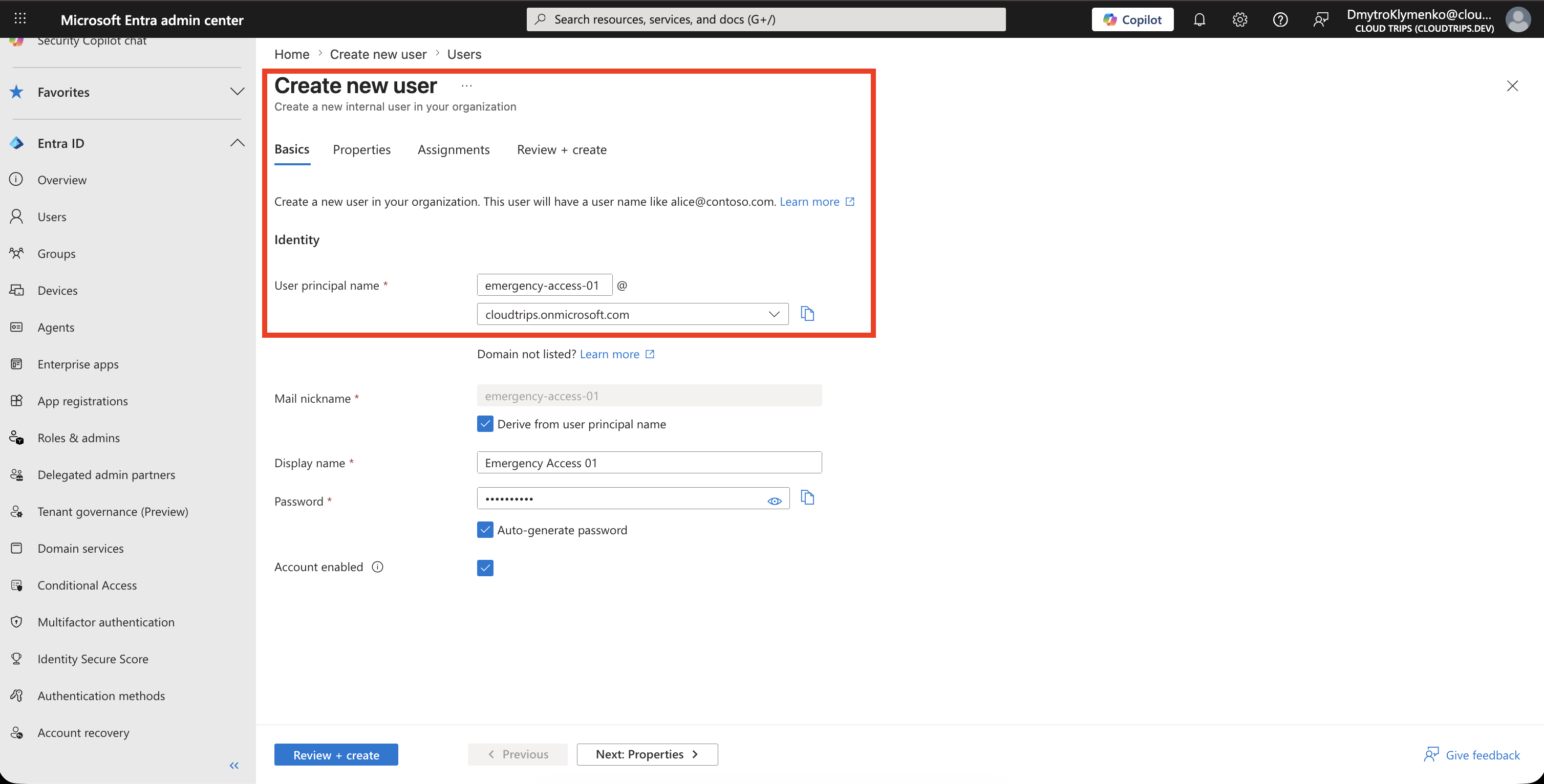The width and height of the screenshot is (1544, 784).
Task: Copy the user principal name
Action: tap(807, 314)
